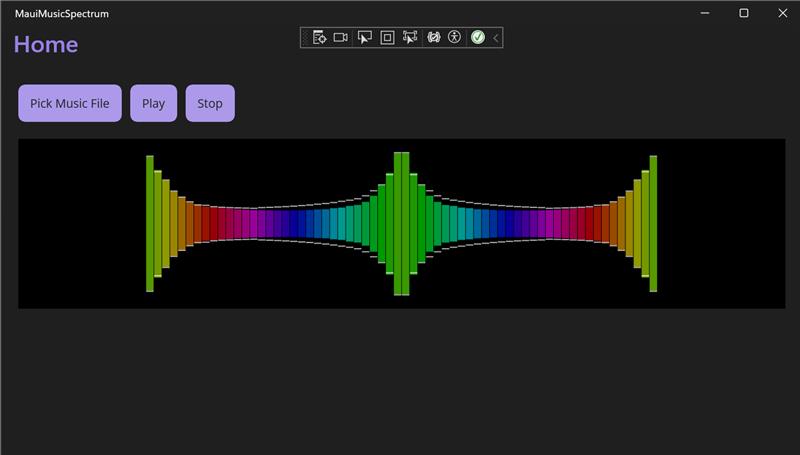
Task: Stop the music with Stop button
Action: point(210,103)
